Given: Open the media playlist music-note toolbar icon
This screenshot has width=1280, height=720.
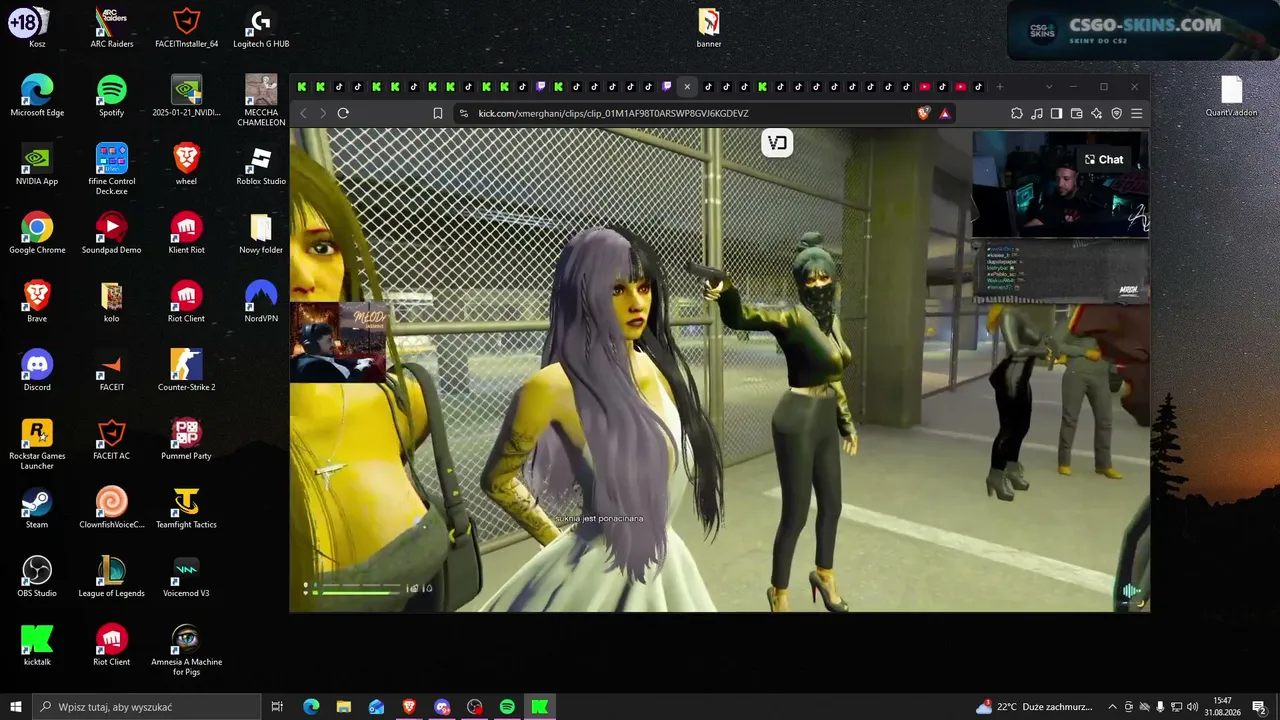Looking at the screenshot, I should (1037, 113).
